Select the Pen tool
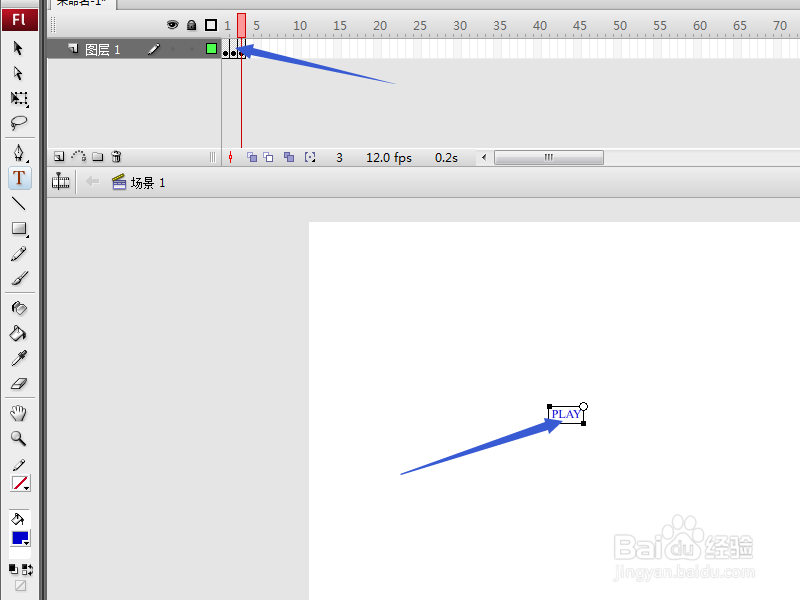The width and height of the screenshot is (800, 600). pos(20,152)
